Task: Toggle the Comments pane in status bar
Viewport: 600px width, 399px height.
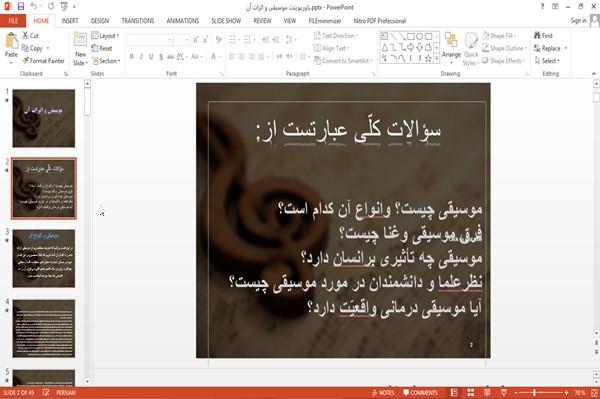Action: pos(420,392)
